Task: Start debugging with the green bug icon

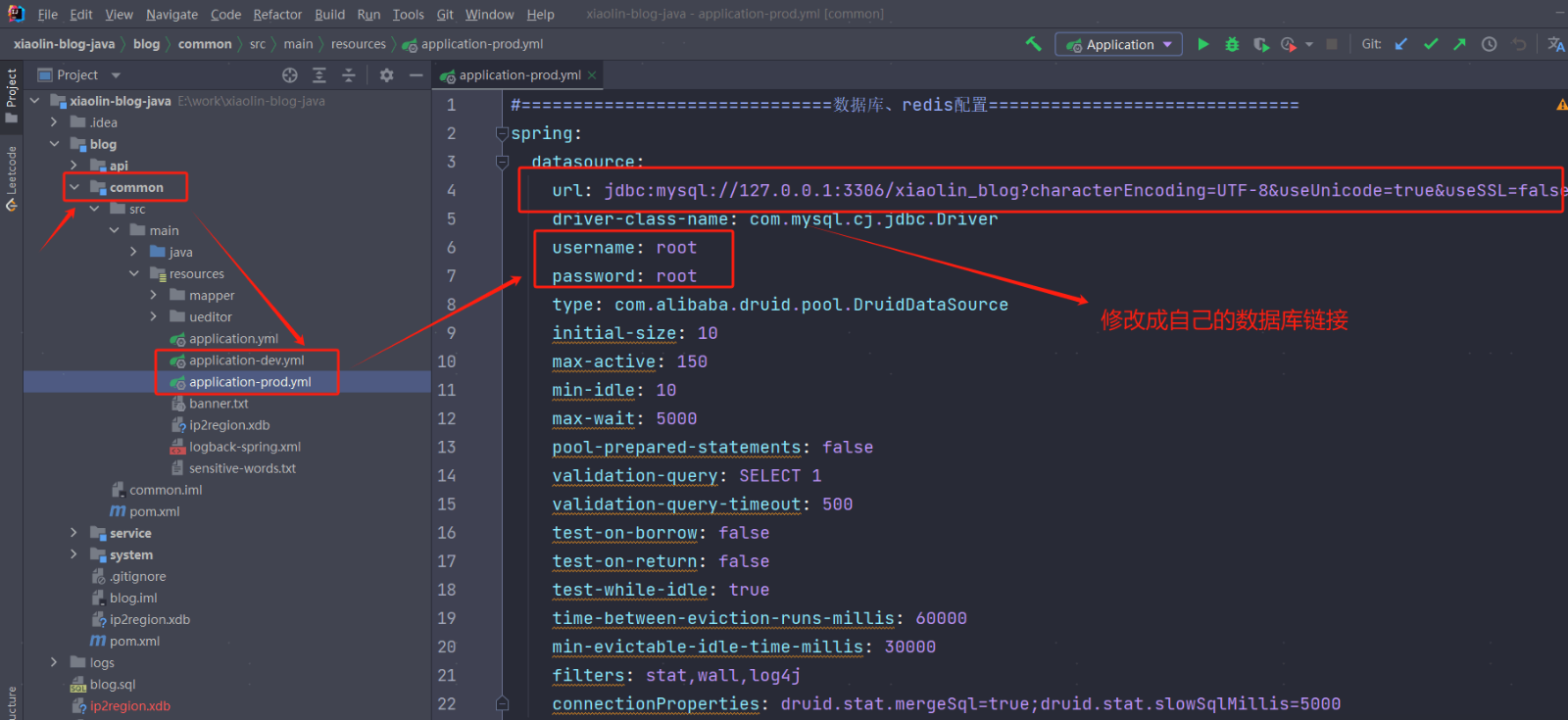Action: pos(1232,44)
